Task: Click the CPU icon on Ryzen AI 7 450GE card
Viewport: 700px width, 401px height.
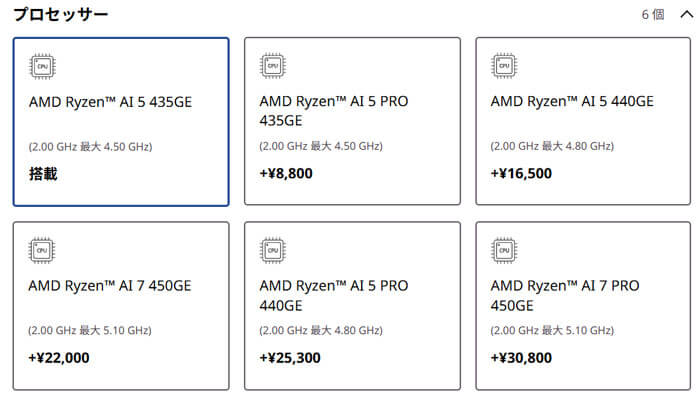Action: pos(42,251)
